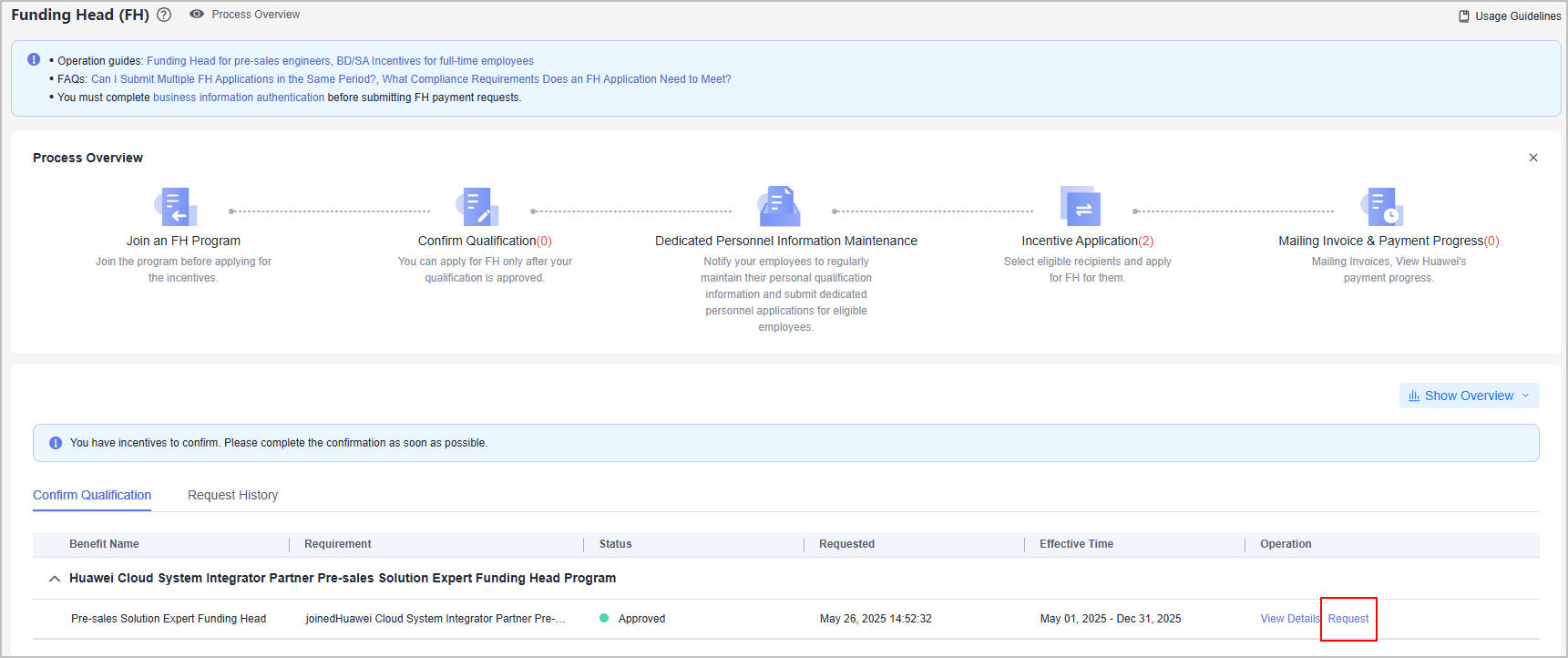Click the Join an FH Program icon
The width and height of the screenshot is (1568, 658).
[176, 207]
